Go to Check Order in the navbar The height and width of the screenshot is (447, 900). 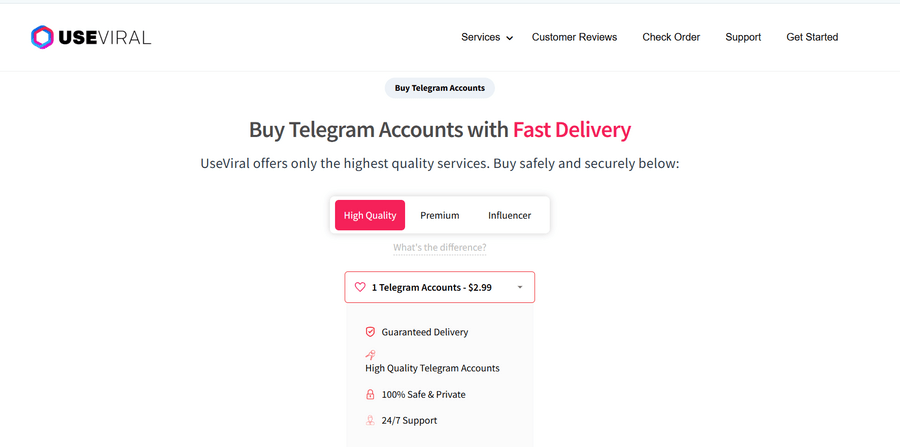671,37
